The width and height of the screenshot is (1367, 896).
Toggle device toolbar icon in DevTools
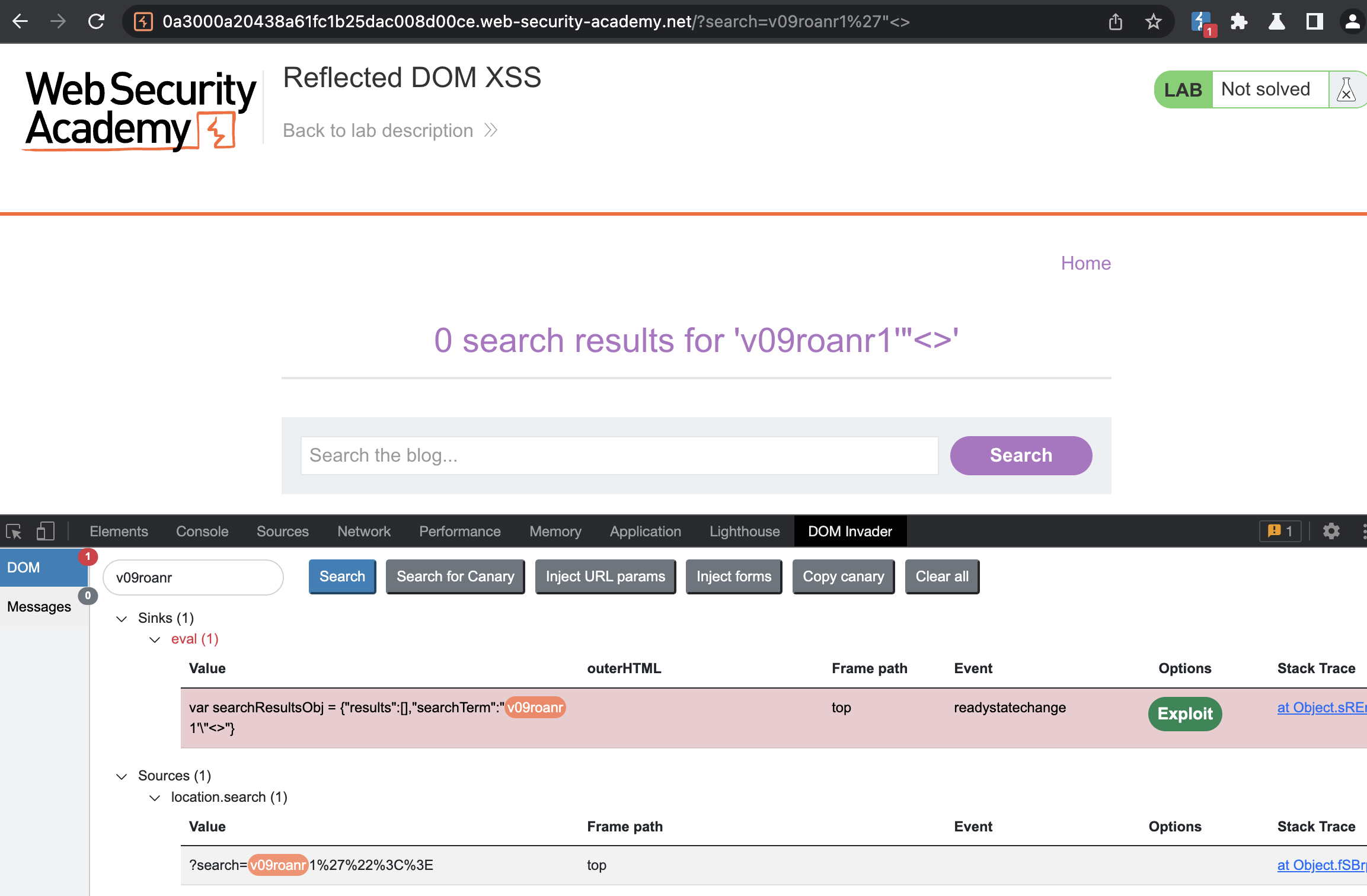(x=45, y=531)
